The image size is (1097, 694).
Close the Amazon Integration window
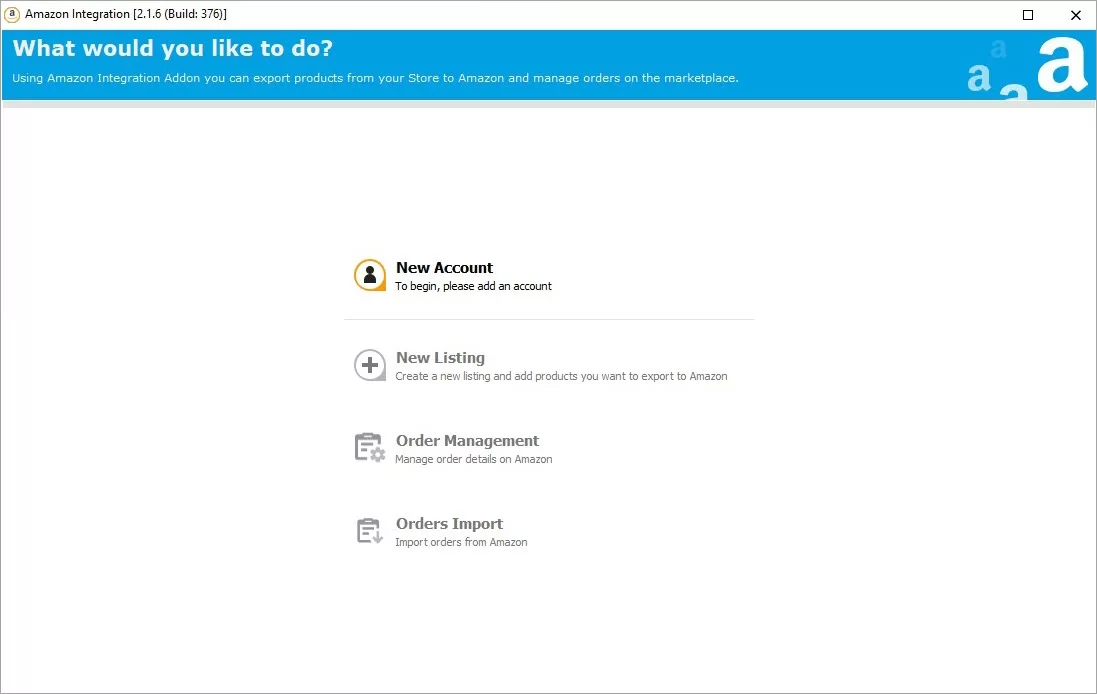pos(1075,15)
